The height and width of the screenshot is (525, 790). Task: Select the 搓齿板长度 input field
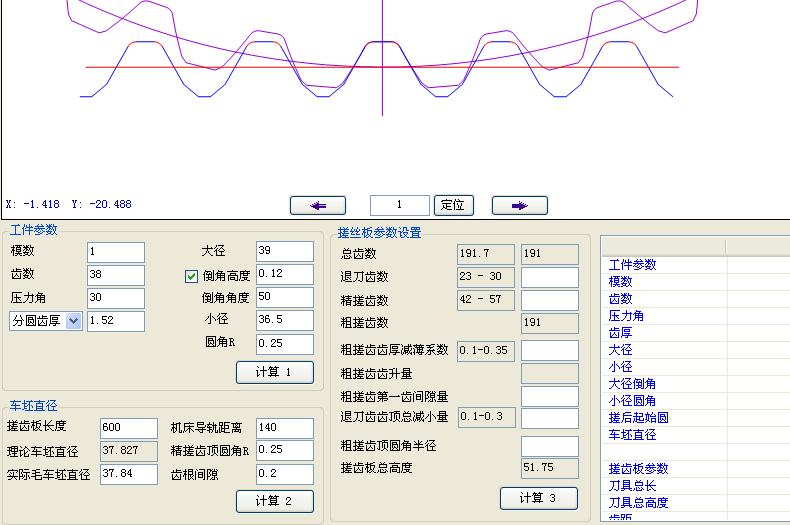pos(129,428)
